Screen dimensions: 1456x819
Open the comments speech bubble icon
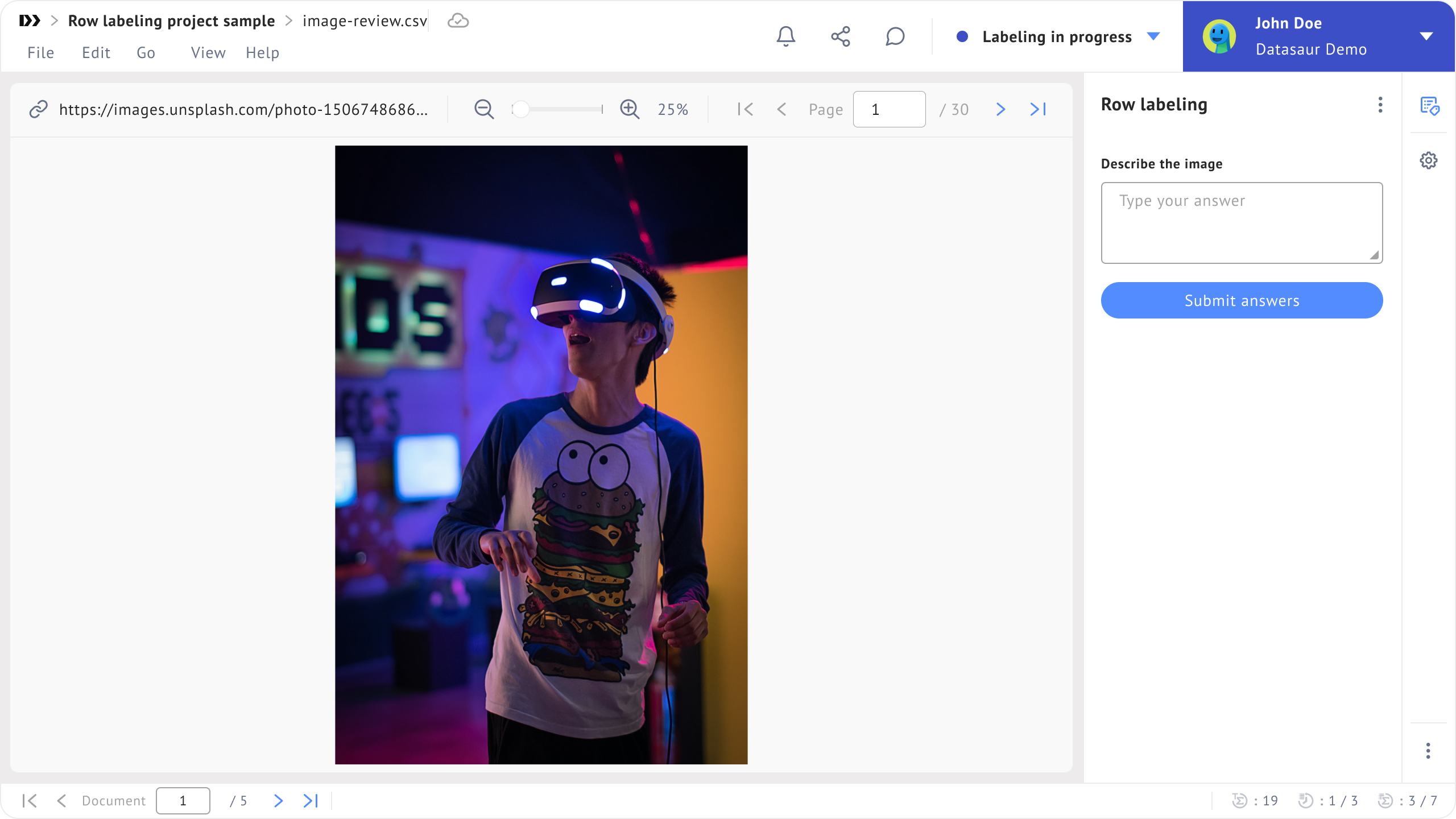click(895, 36)
